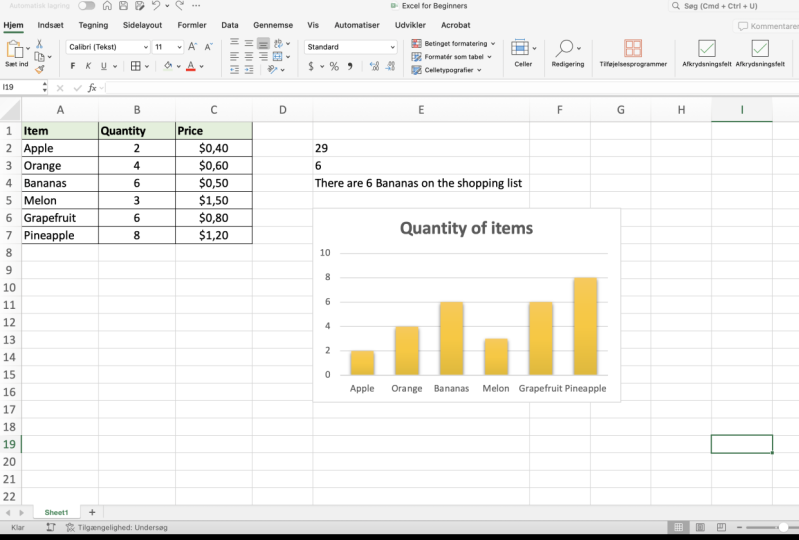Select the Hjem ribbon tab
The height and width of the screenshot is (540, 799).
[13, 25]
